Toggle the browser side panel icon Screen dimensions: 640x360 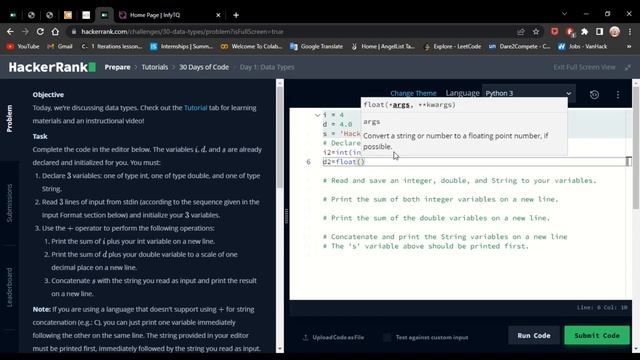tap(599, 31)
